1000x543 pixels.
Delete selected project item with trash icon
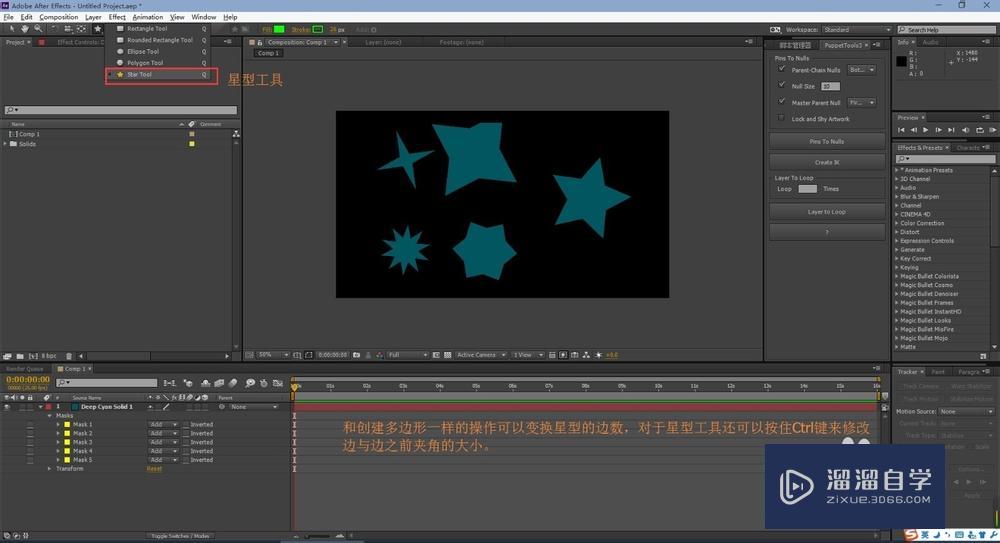(x=69, y=356)
